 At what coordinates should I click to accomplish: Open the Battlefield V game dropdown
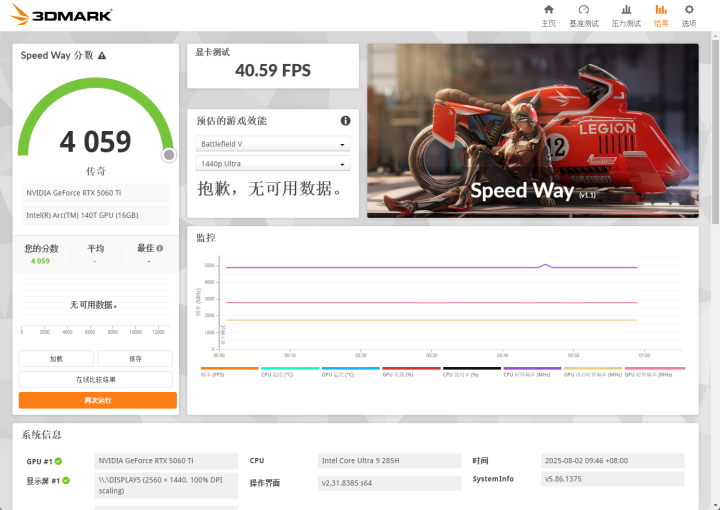coord(273,144)
